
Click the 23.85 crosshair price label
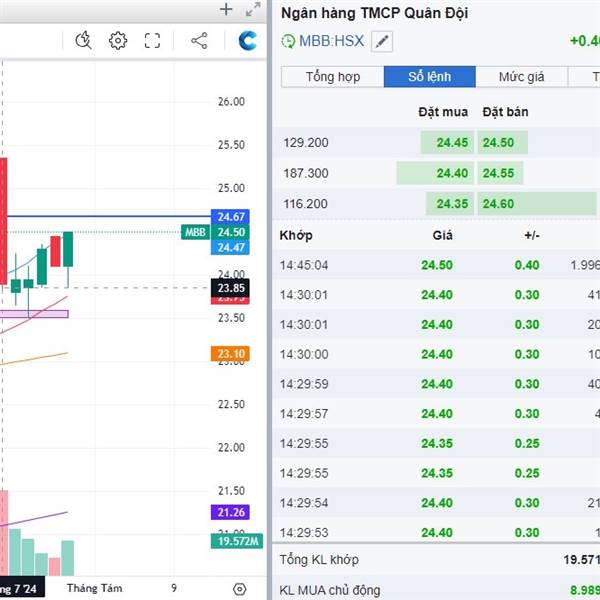tap(230, 288)
